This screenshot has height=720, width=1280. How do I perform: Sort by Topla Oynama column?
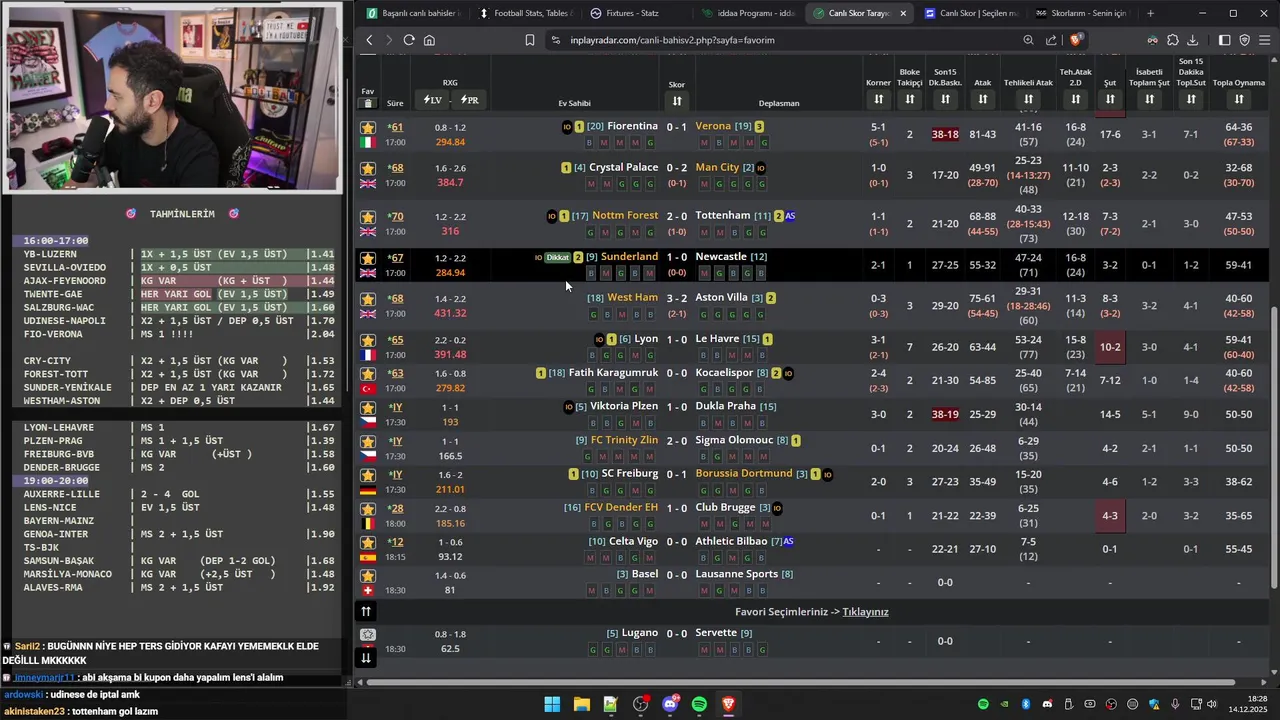1239,99
